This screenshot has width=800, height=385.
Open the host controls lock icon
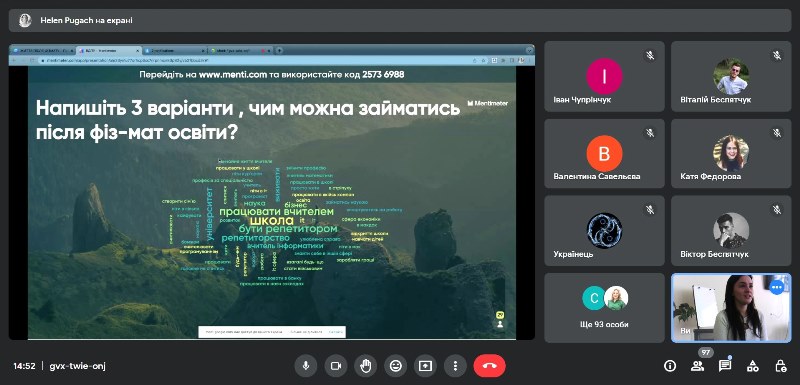tap(780, 366)
